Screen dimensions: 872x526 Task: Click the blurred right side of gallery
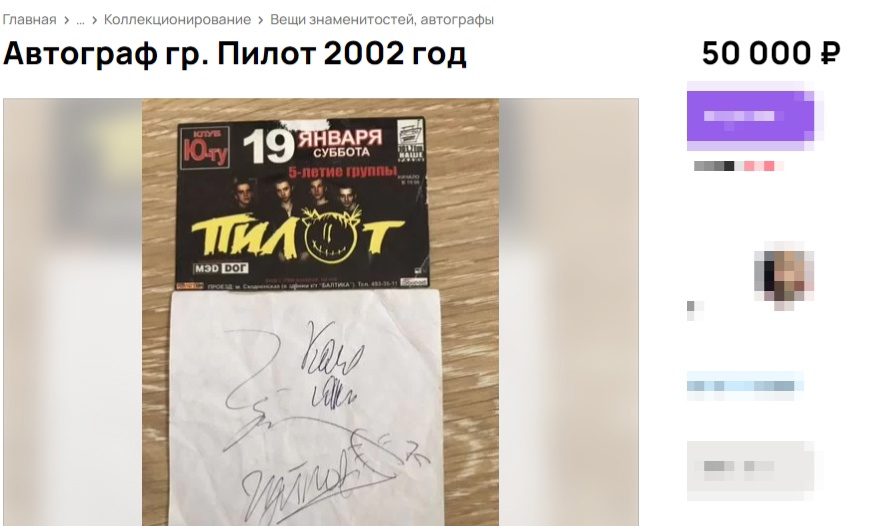(568, 312)
